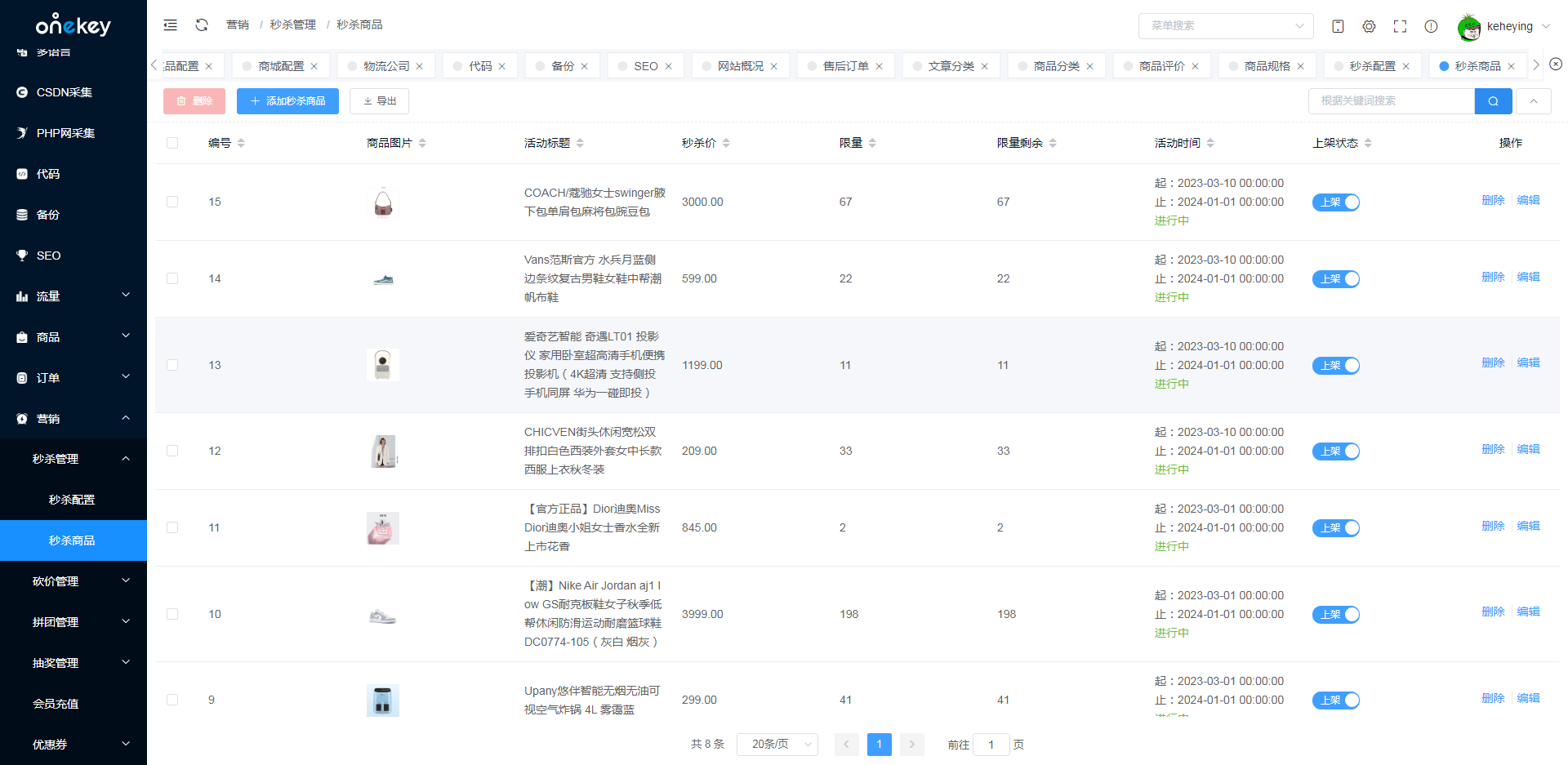Focus the 根据关键词搜索 search field
The width and height of the screenshot is (1568, 765).
(1391, 101)
